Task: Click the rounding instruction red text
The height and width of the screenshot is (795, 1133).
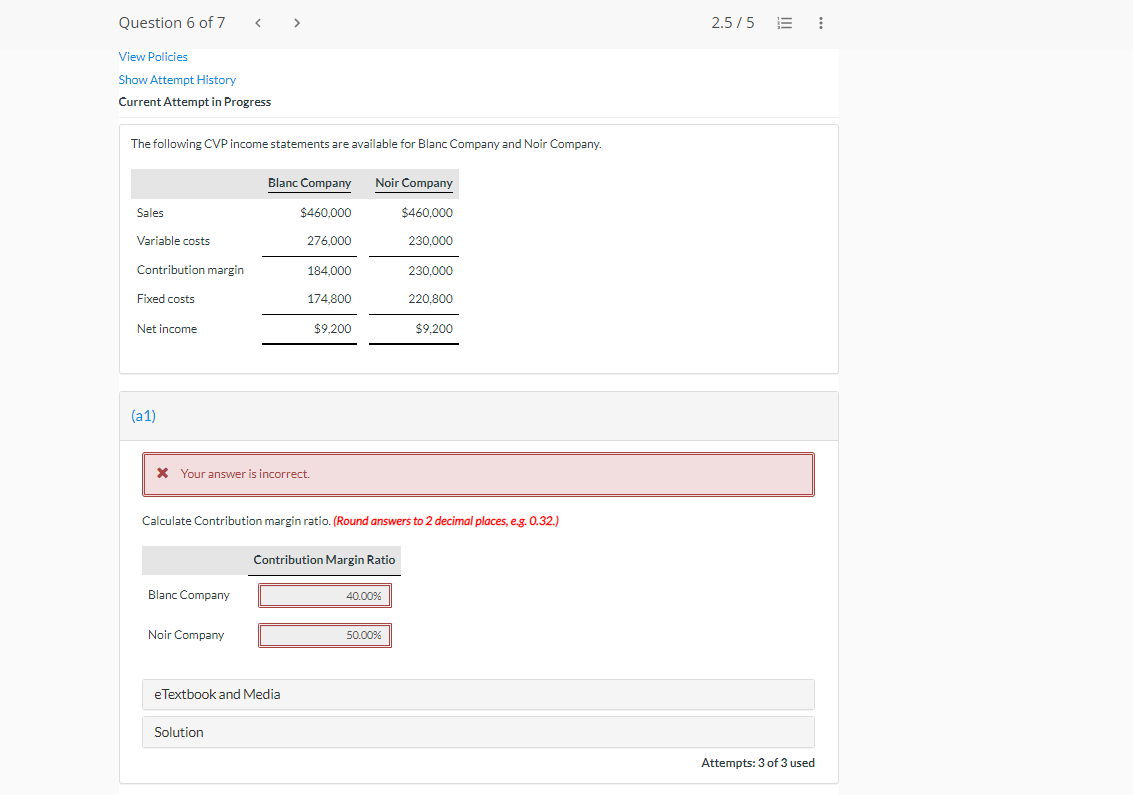Action: pos(446,521)
